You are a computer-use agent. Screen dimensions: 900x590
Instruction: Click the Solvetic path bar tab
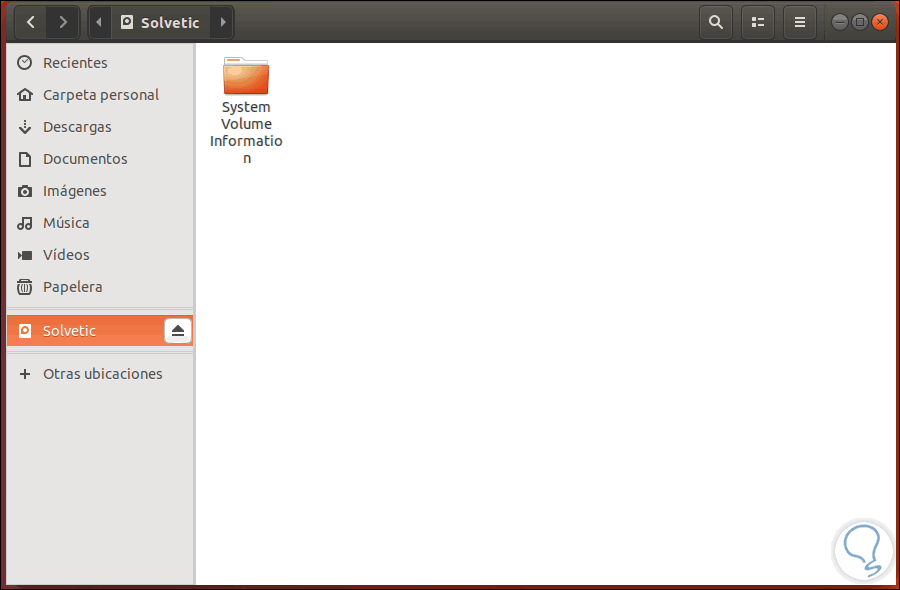coord(162,21)
